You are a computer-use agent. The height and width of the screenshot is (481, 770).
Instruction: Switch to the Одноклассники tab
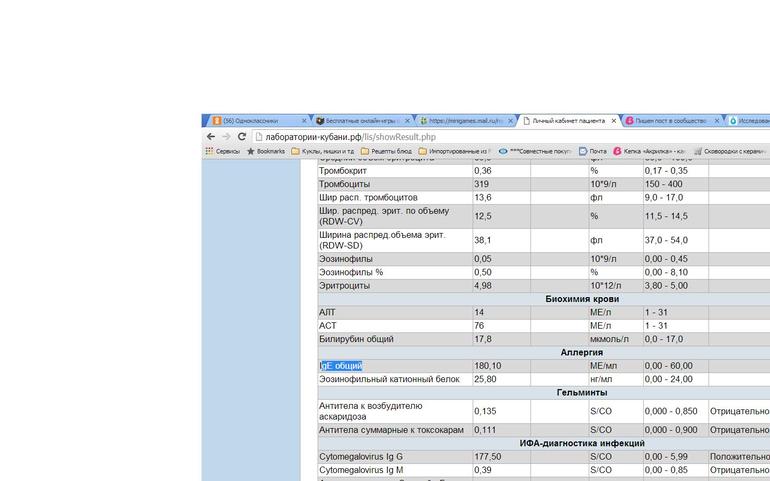click(x=250, y=121)
